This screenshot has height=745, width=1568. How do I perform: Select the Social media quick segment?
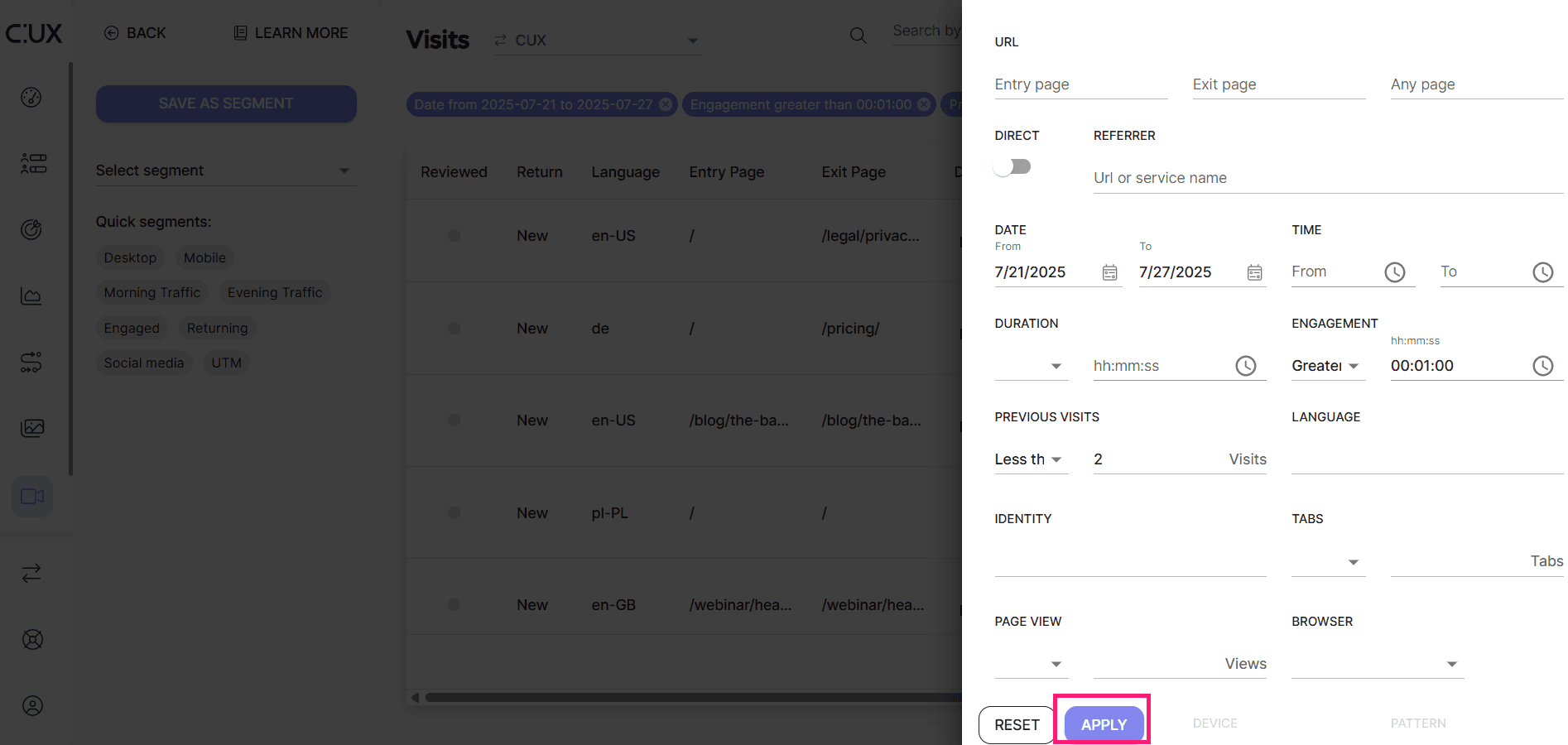144,363
